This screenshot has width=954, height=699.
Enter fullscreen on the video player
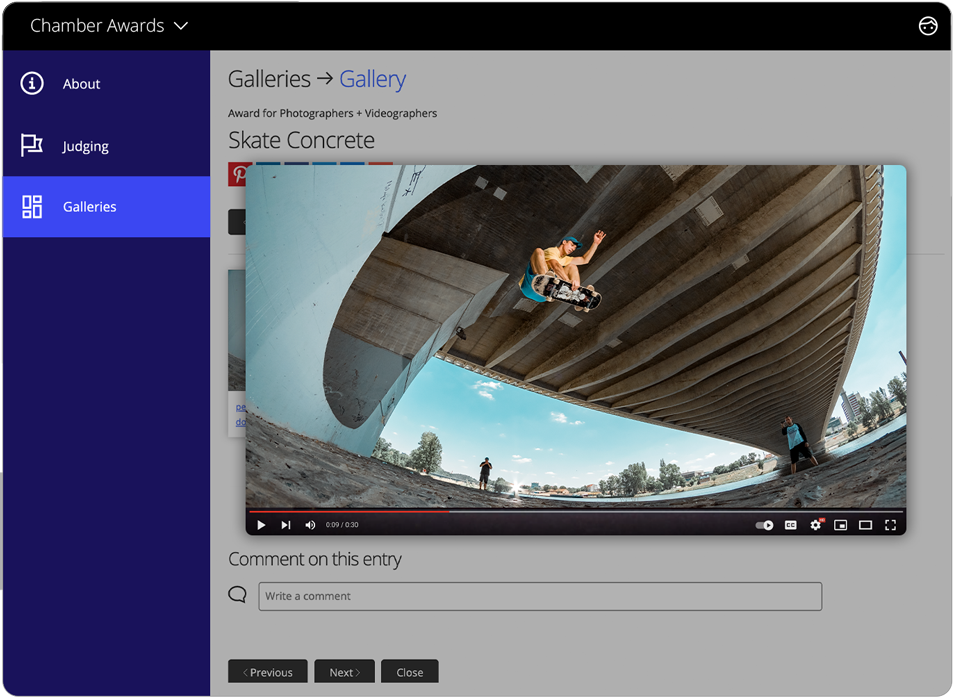(x=890, y=524)
